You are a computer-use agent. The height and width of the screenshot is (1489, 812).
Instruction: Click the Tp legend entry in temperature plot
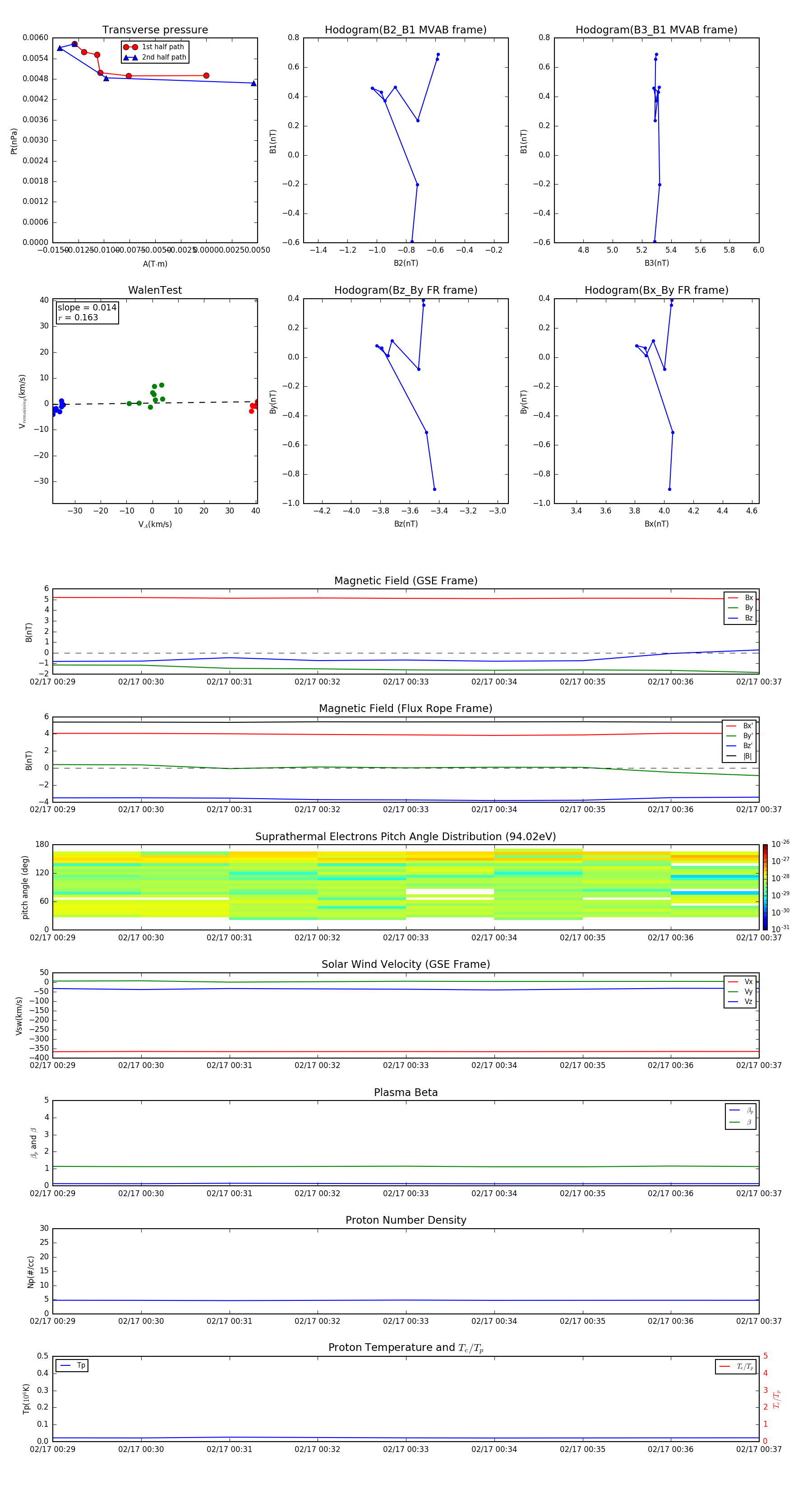tap(72, 1366)
